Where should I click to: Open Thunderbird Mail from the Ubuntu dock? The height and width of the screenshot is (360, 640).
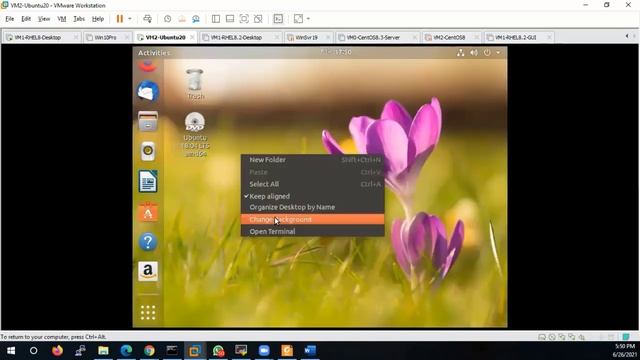148,91
